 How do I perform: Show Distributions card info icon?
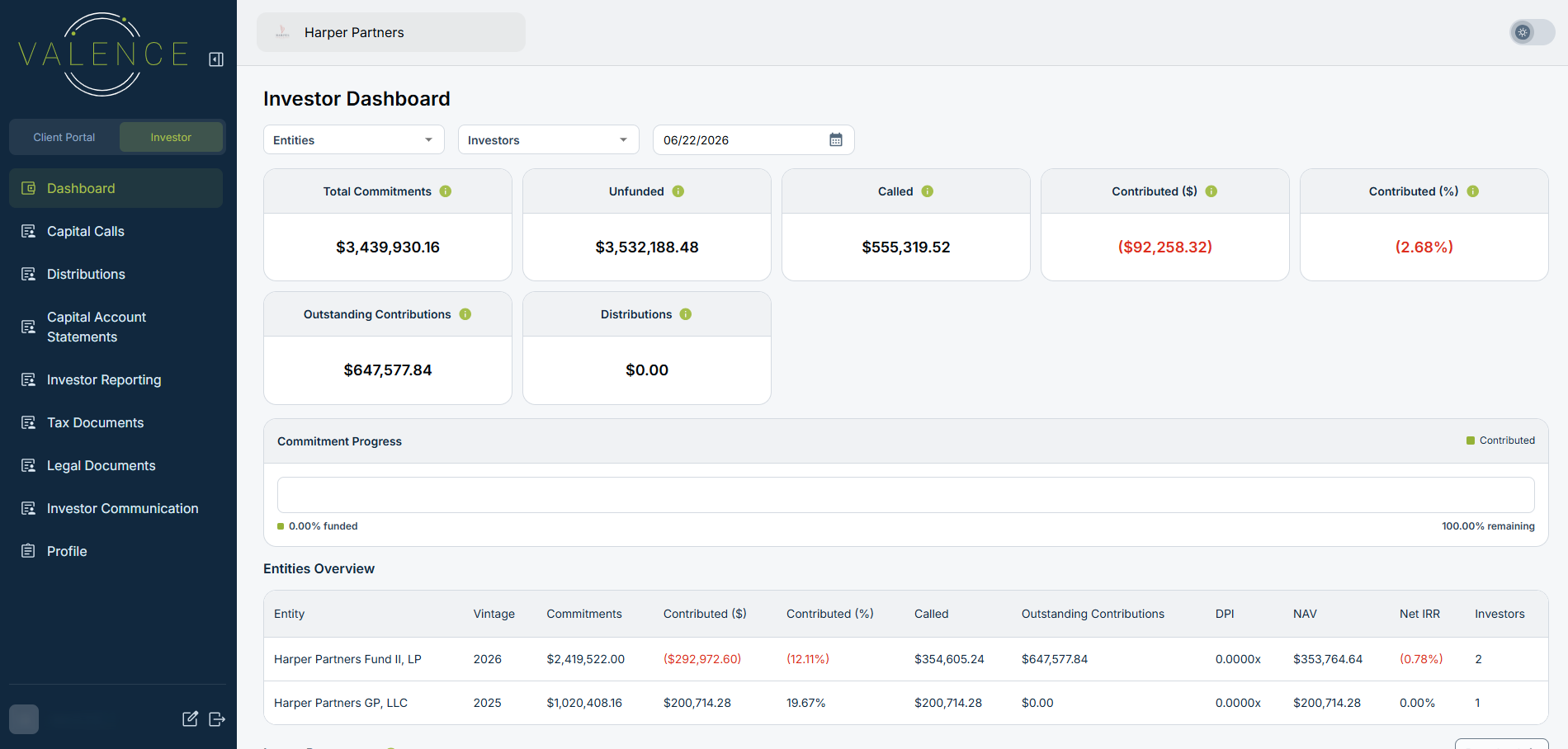pyautogui.click(x=686, y=314)
